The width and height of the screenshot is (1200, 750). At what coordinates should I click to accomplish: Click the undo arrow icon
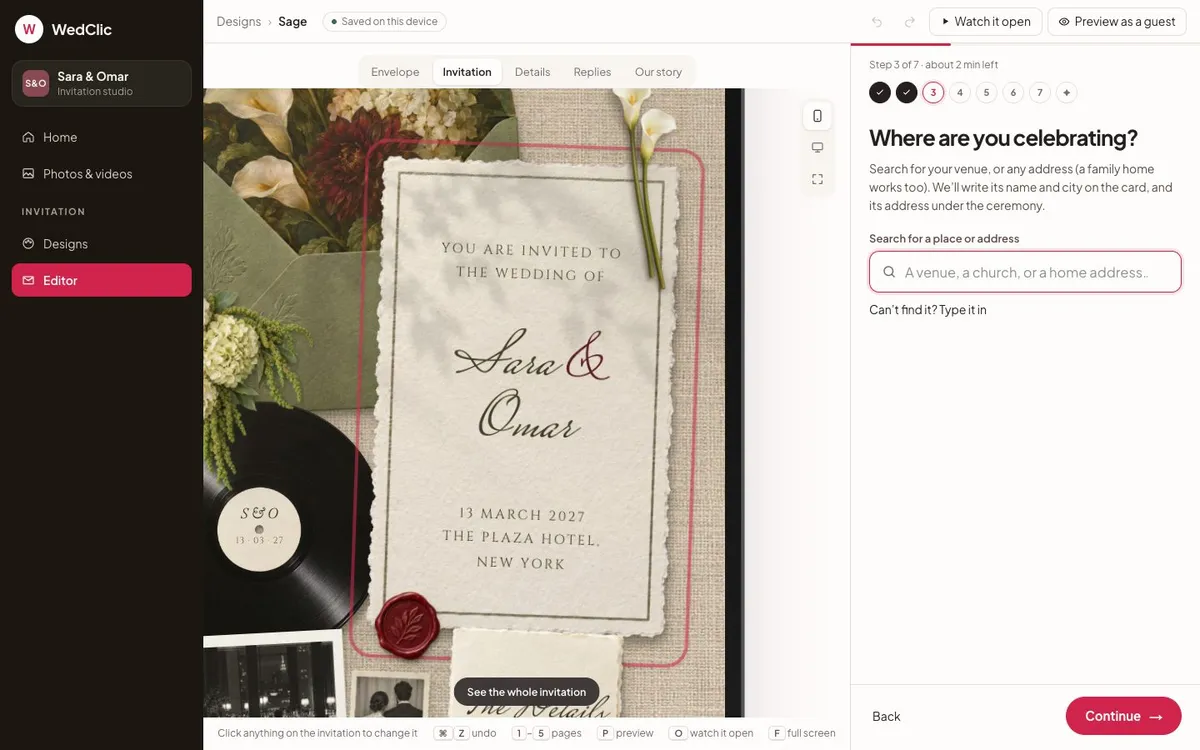877,21
